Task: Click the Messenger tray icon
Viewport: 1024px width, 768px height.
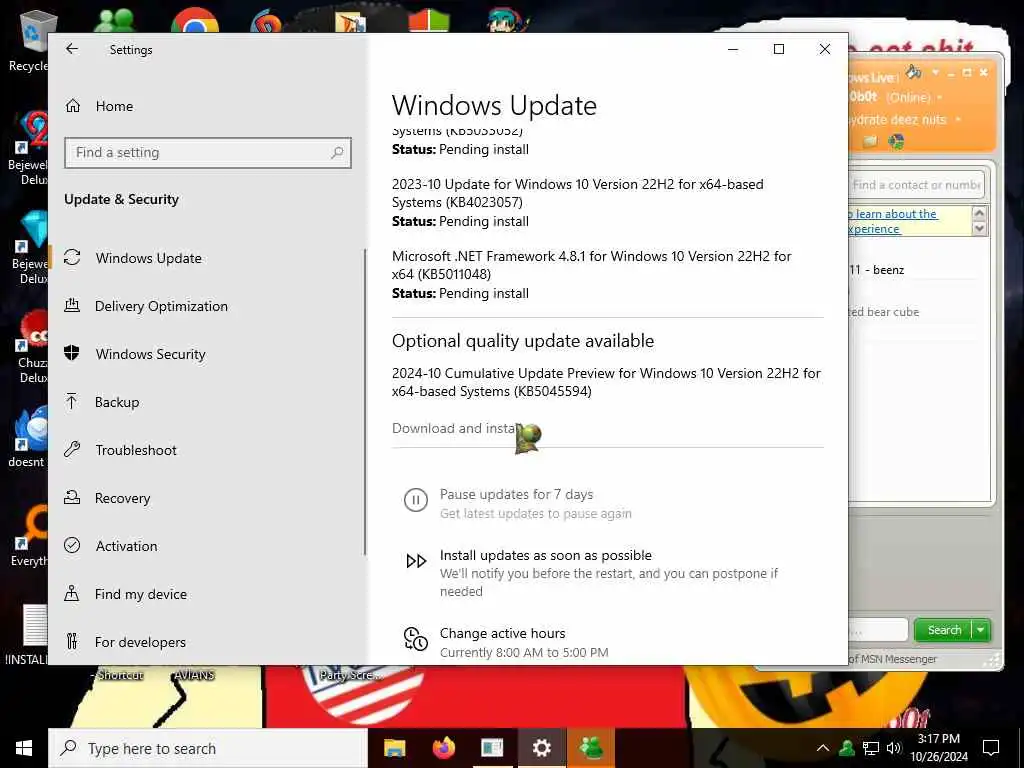Action: coord(847,748)
